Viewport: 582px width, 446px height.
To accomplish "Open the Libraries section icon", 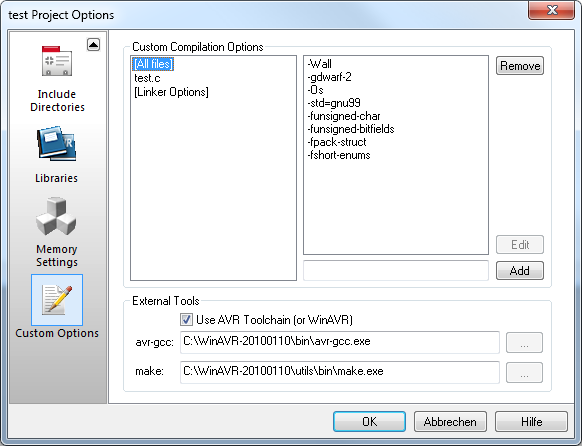I will 56,144.
